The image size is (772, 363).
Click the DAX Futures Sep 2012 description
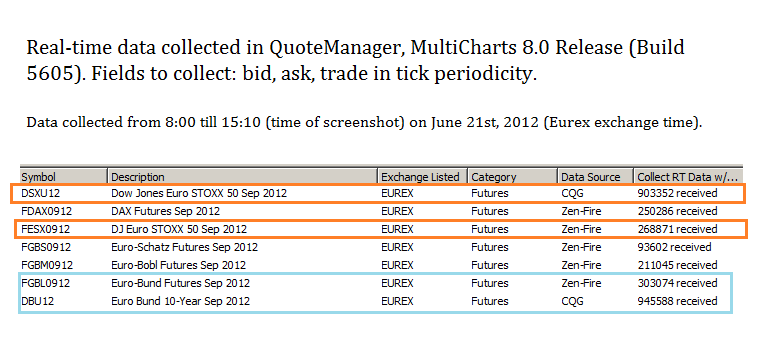click(x=165, y=211)
